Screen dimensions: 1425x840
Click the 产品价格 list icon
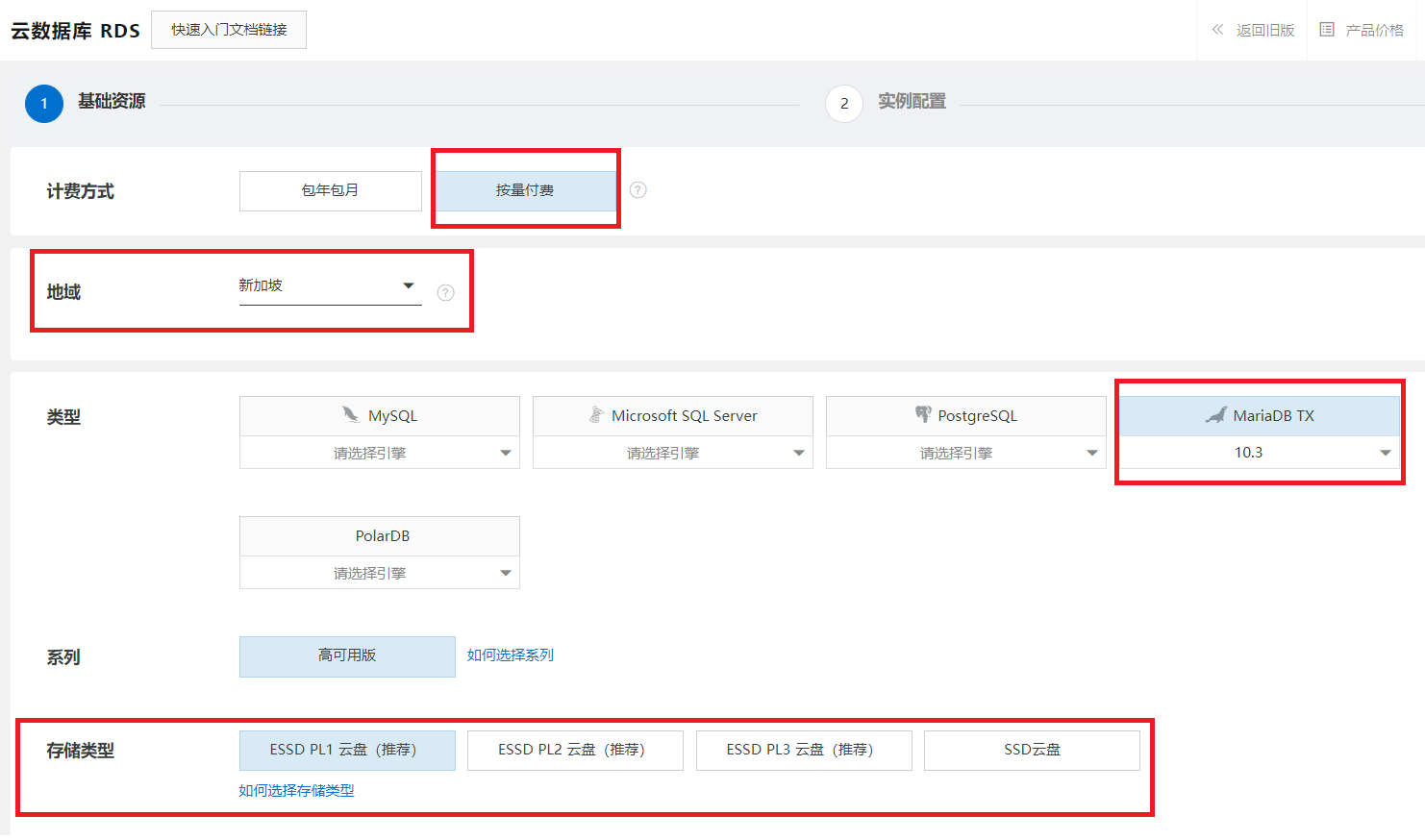tap(1327, 30)
